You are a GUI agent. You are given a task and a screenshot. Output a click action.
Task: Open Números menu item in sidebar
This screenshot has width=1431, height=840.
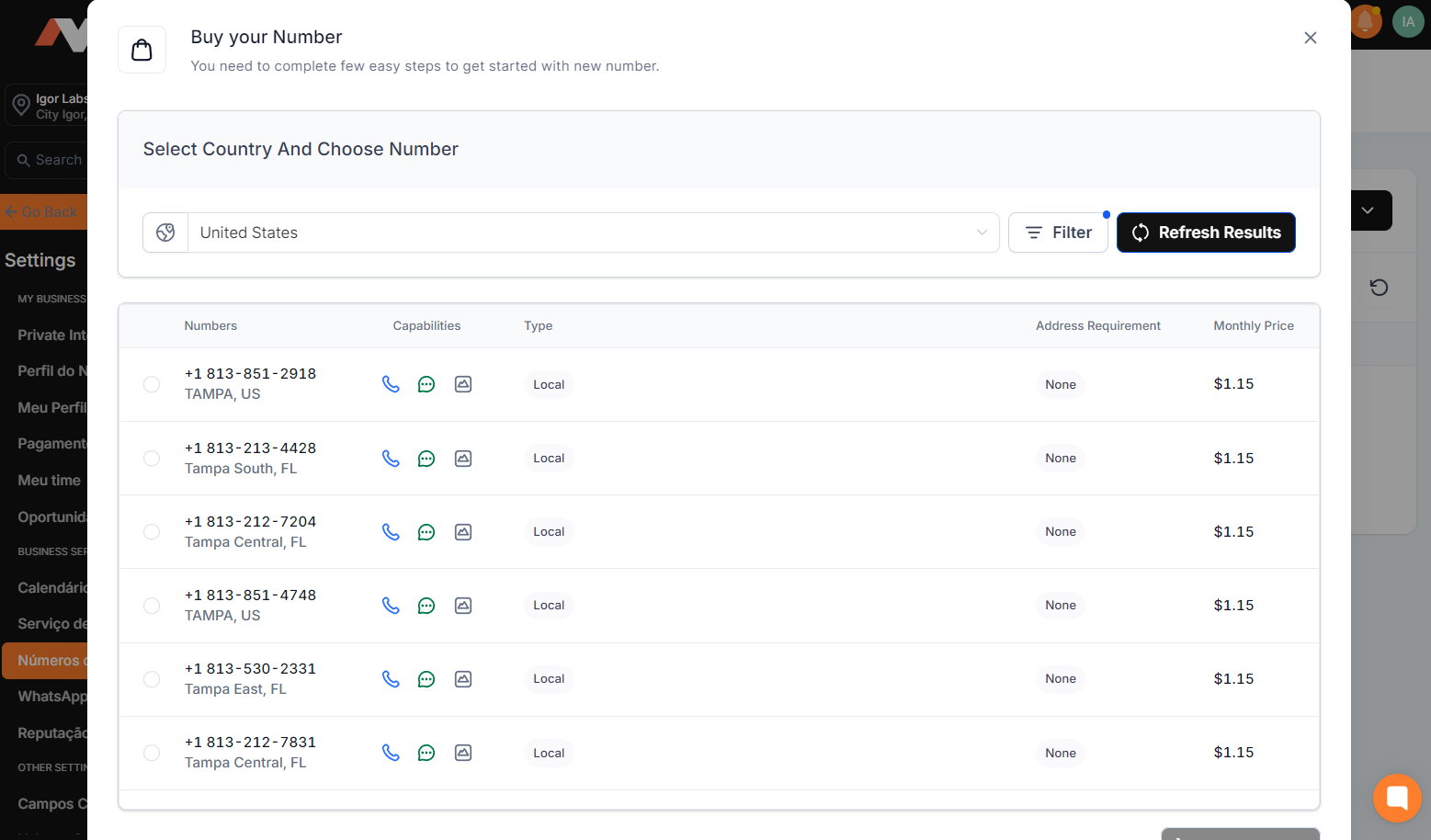tap(46, 661)
